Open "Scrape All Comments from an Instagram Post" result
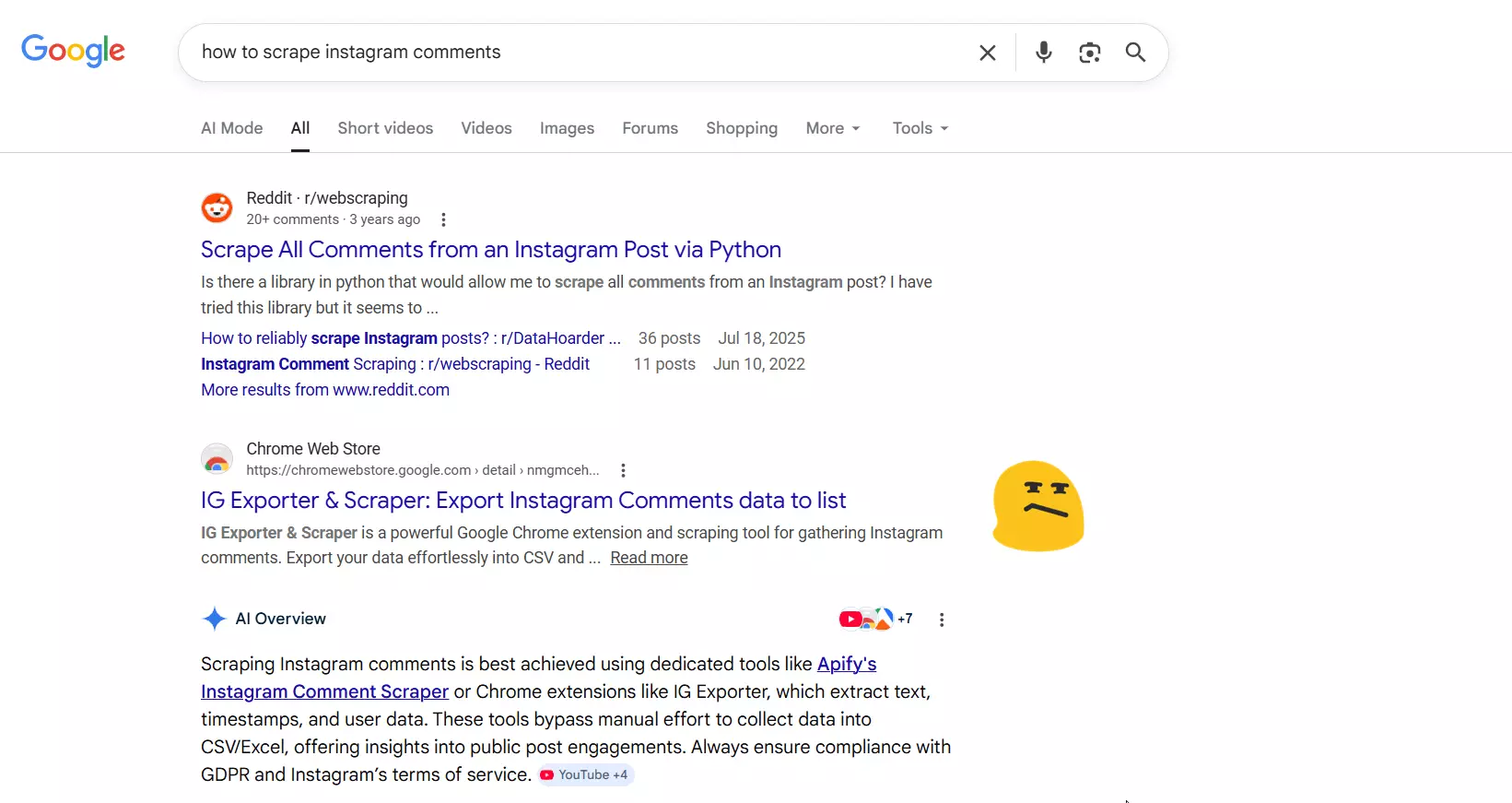 click(490, 250)
